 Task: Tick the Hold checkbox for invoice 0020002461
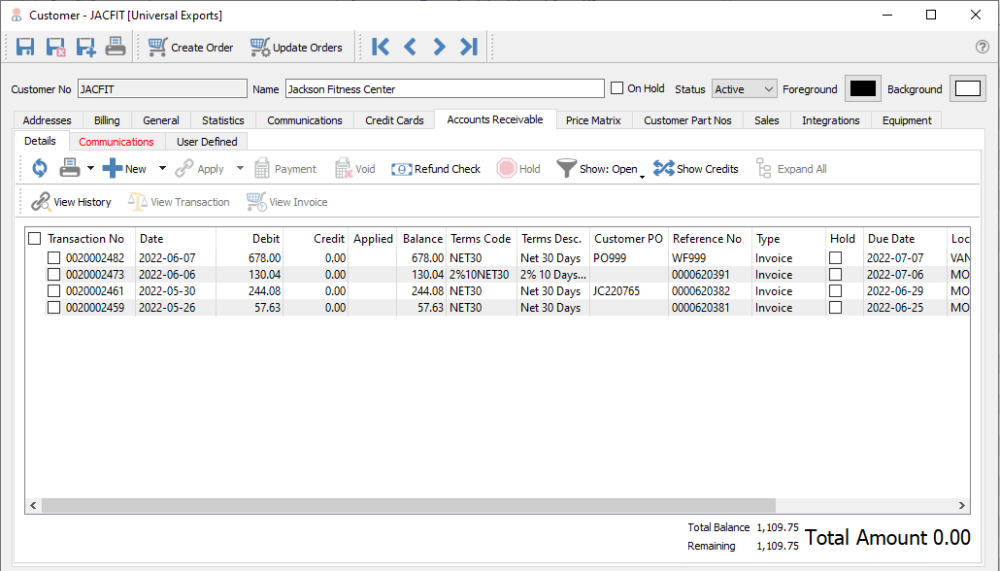click(836, 291)
